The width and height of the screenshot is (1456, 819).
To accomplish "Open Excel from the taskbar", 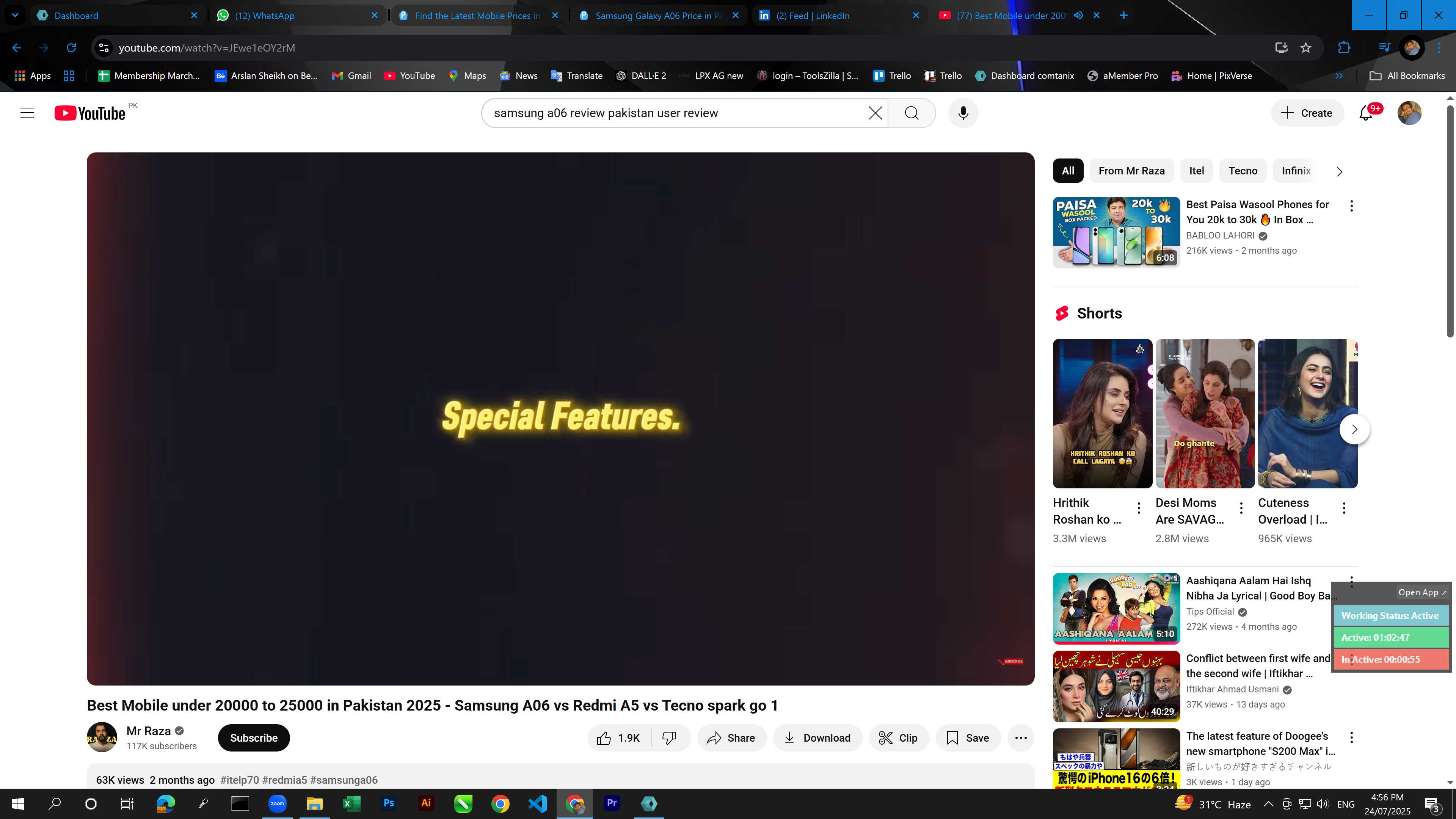I will pyautogui.click(x=351, y=803).
